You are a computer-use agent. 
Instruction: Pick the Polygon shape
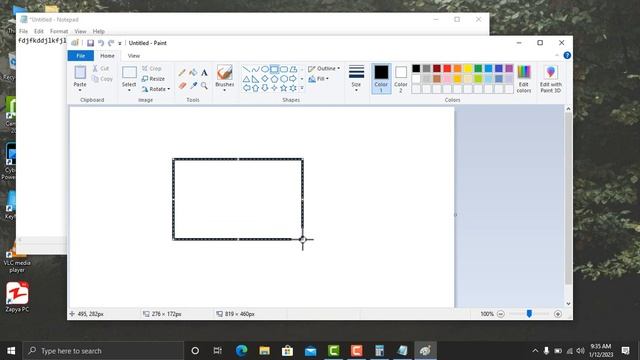(293, 69)
